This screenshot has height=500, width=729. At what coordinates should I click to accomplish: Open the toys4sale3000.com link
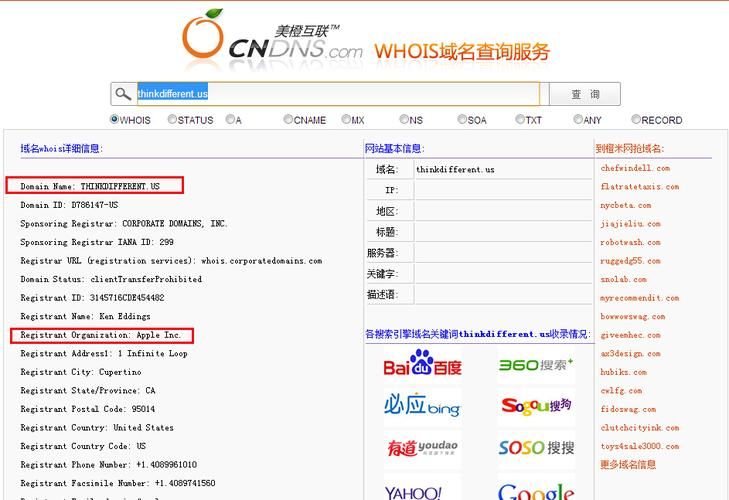640,446
